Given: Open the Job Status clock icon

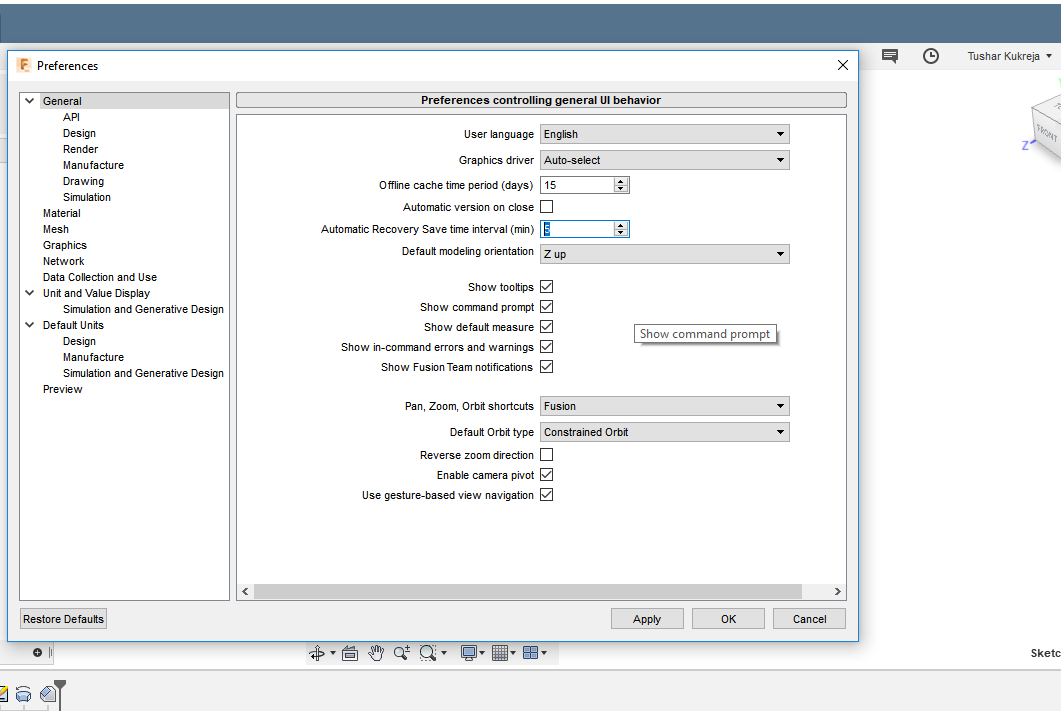Looking at the screenshot, I should pos(931,56).
